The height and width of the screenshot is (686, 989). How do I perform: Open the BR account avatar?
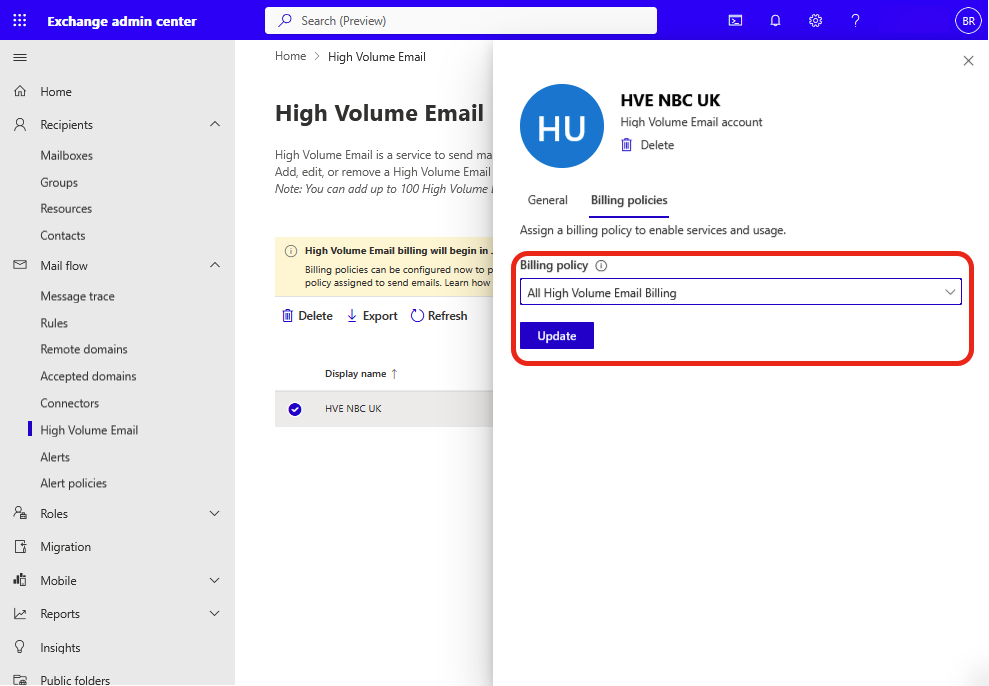(x=968, y=21)
